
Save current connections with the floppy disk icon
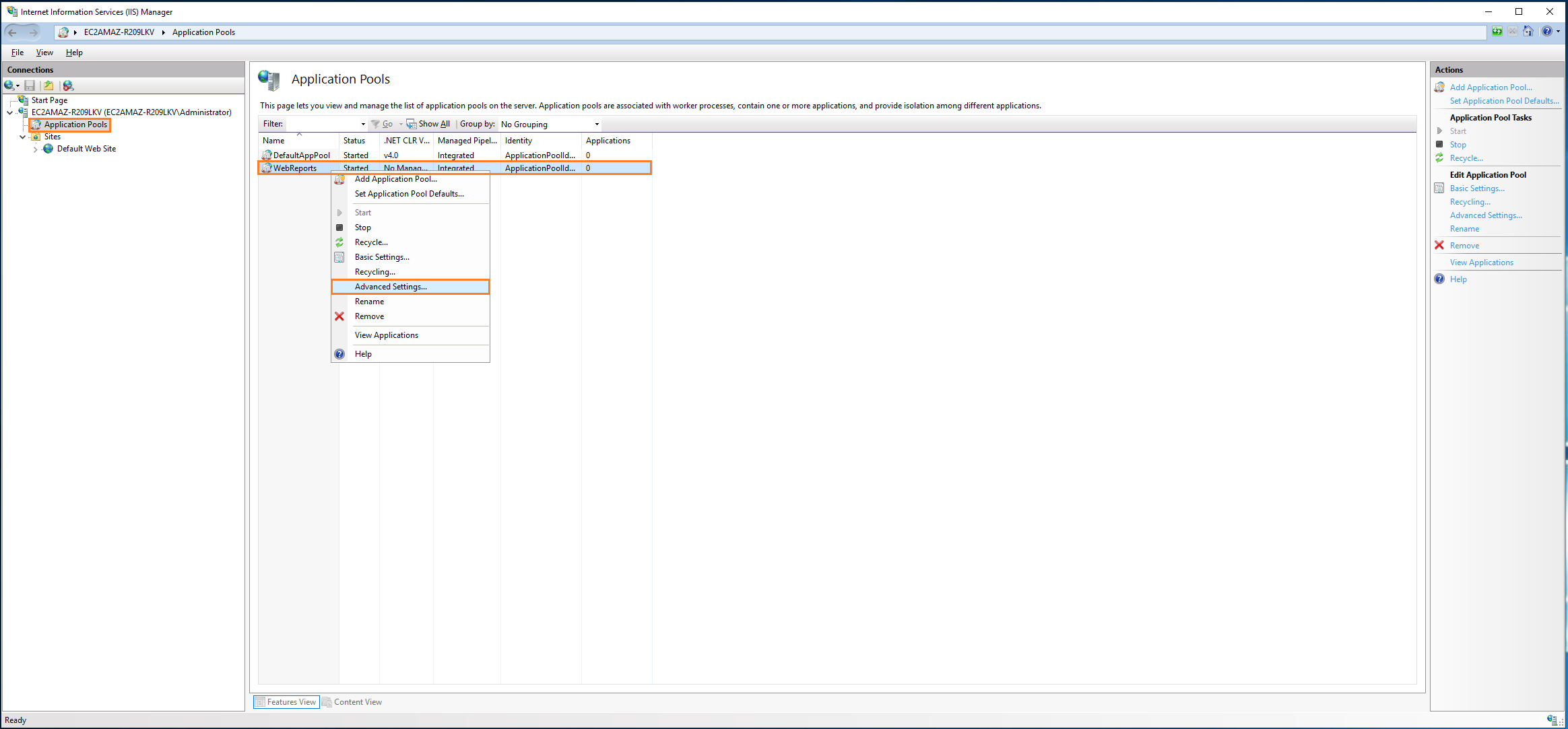29,85
